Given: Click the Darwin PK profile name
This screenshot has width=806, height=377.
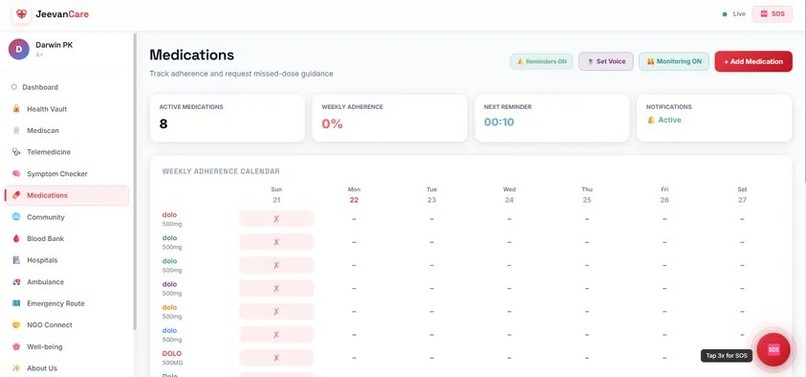Looking at the screenshot, I should (54, 45).
